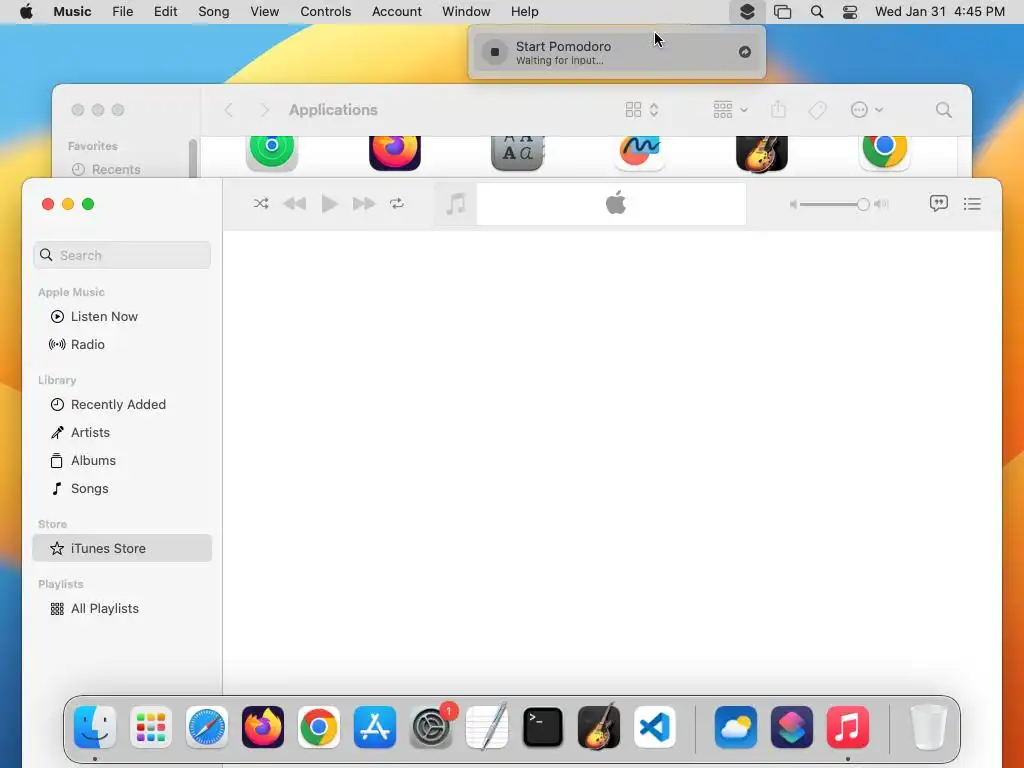Select Font Book app in Finder window
The height and width of the screenshot is (768, 1024).
(x=517, y=152)
